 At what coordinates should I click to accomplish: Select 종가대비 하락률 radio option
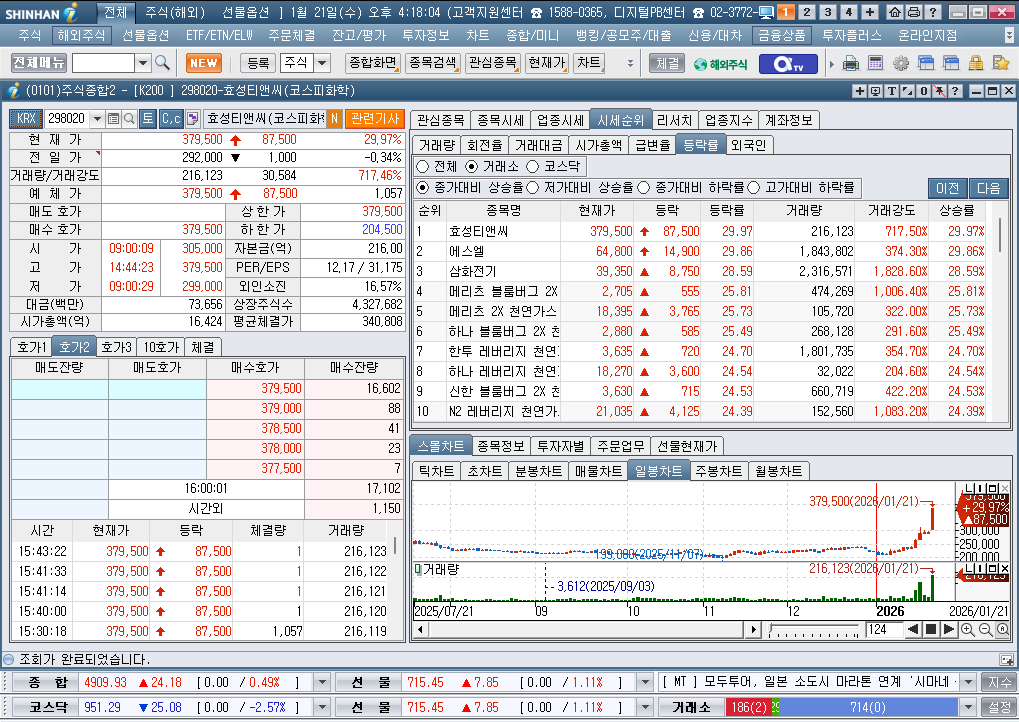643,188
